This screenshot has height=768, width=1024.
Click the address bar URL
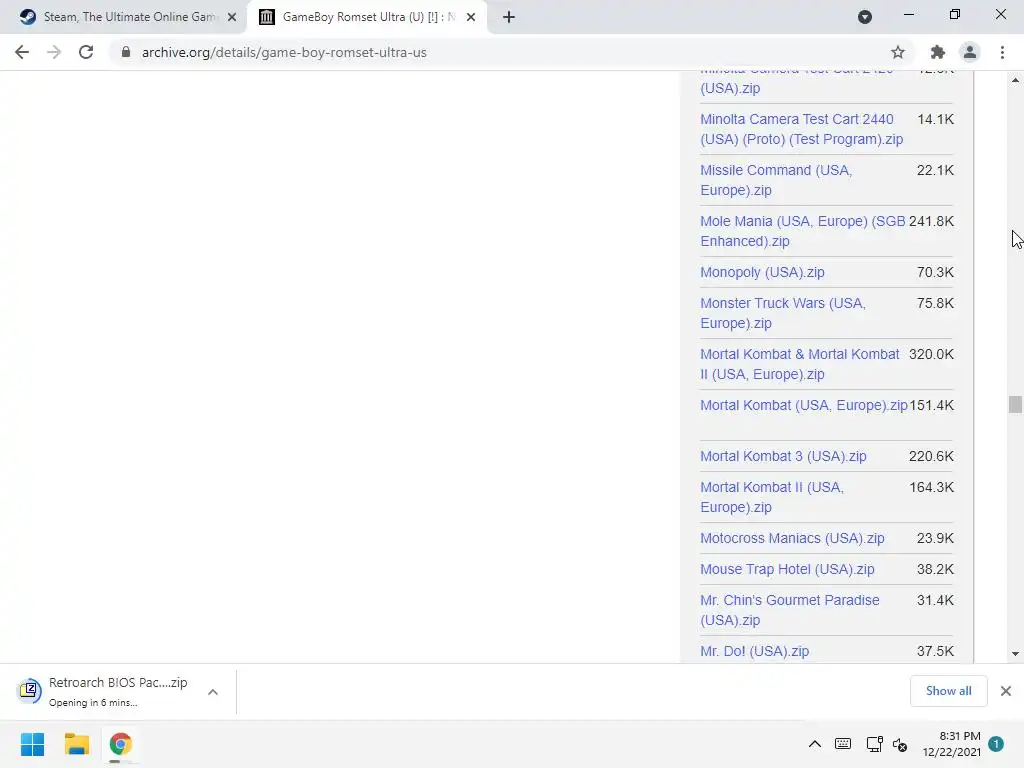(x=284, y=52)
